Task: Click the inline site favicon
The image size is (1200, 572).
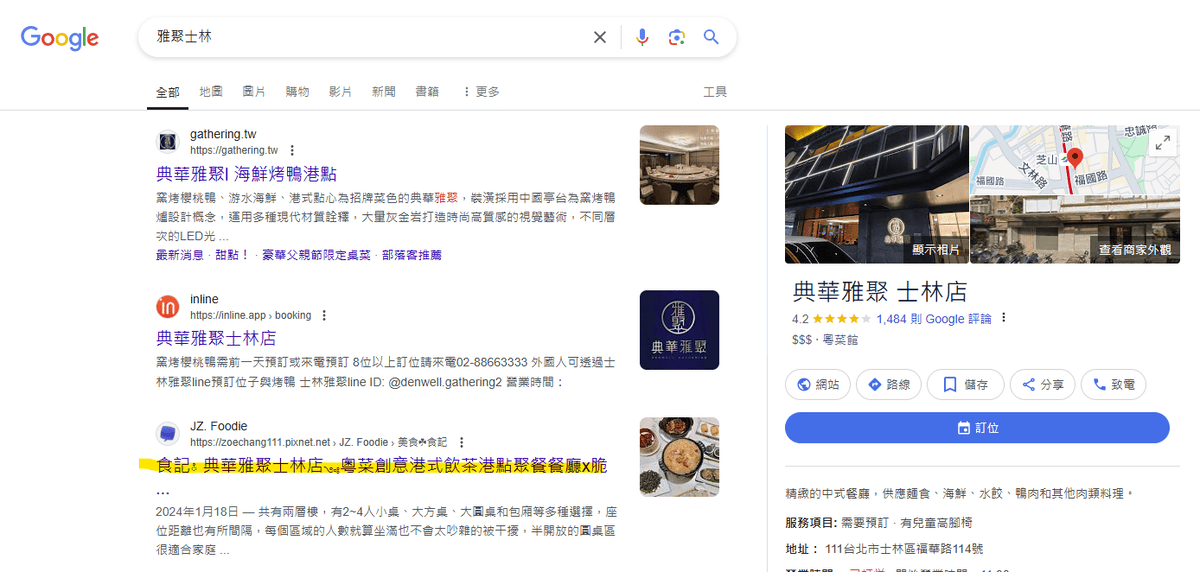Action: pos(168,307)
